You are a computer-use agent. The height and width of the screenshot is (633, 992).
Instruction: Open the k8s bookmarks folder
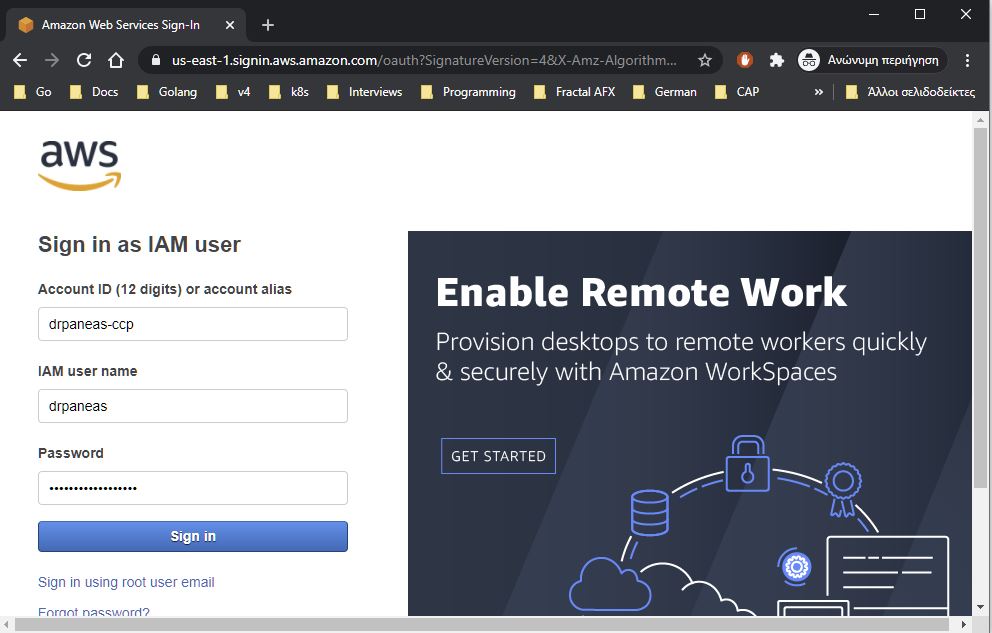point(289,92)
